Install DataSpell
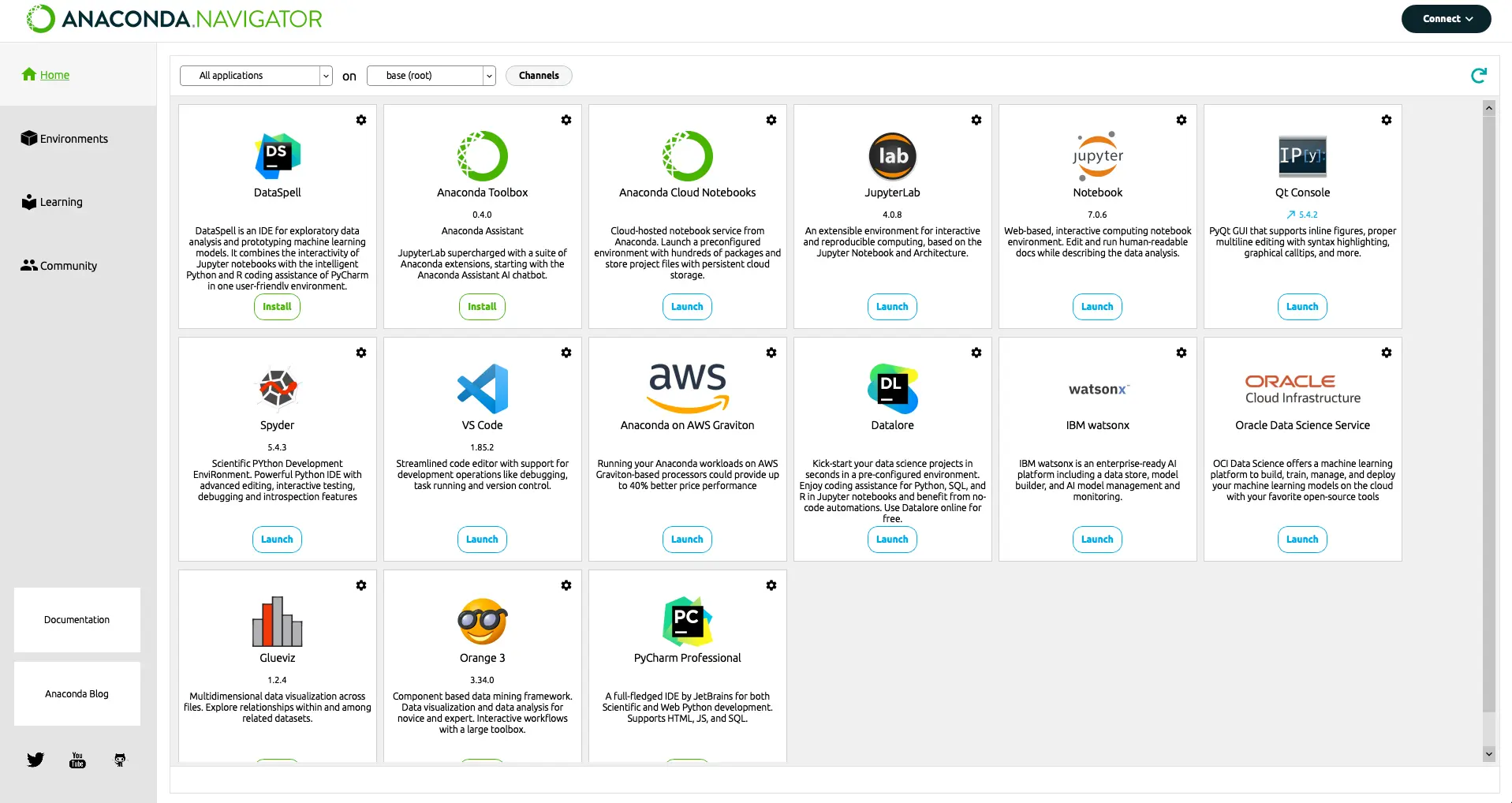 277,307
